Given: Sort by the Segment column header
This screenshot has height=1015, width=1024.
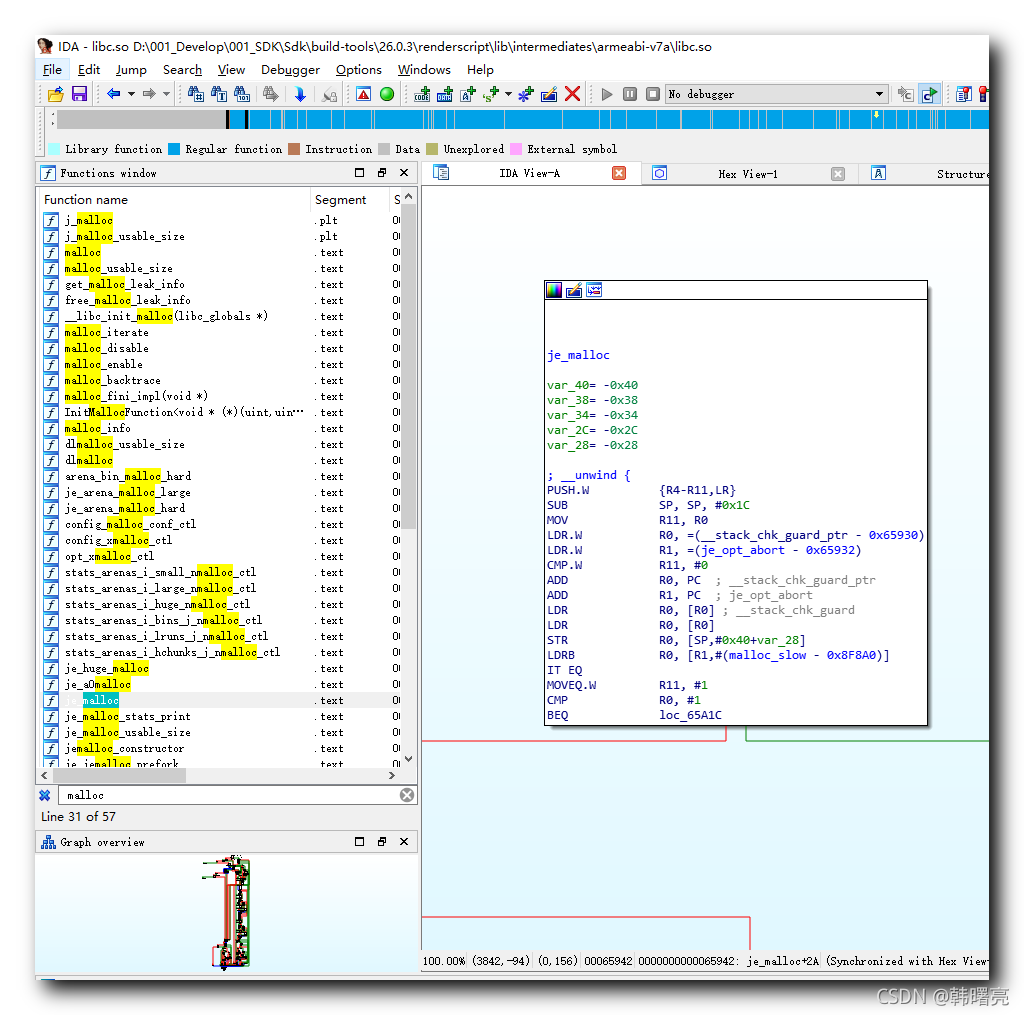Looking at the screenshot, I should 349,200.
